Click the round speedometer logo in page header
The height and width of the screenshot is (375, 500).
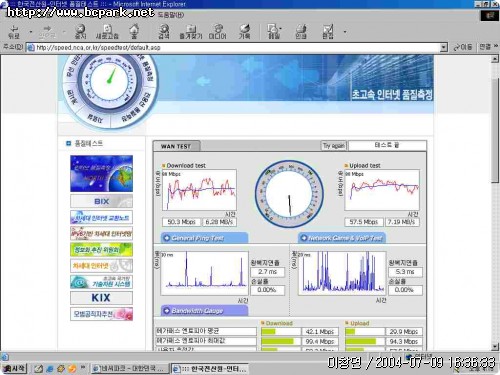(109, 89)
